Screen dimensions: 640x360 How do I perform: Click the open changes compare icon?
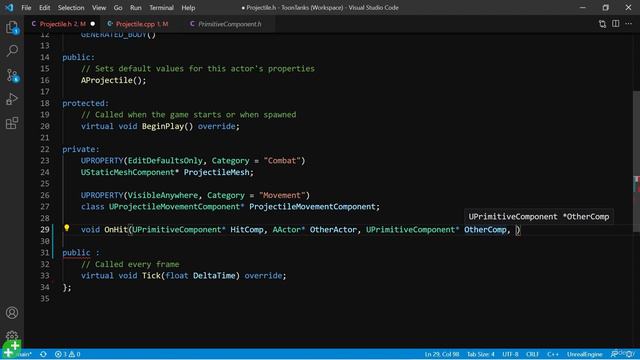(602, 24)
